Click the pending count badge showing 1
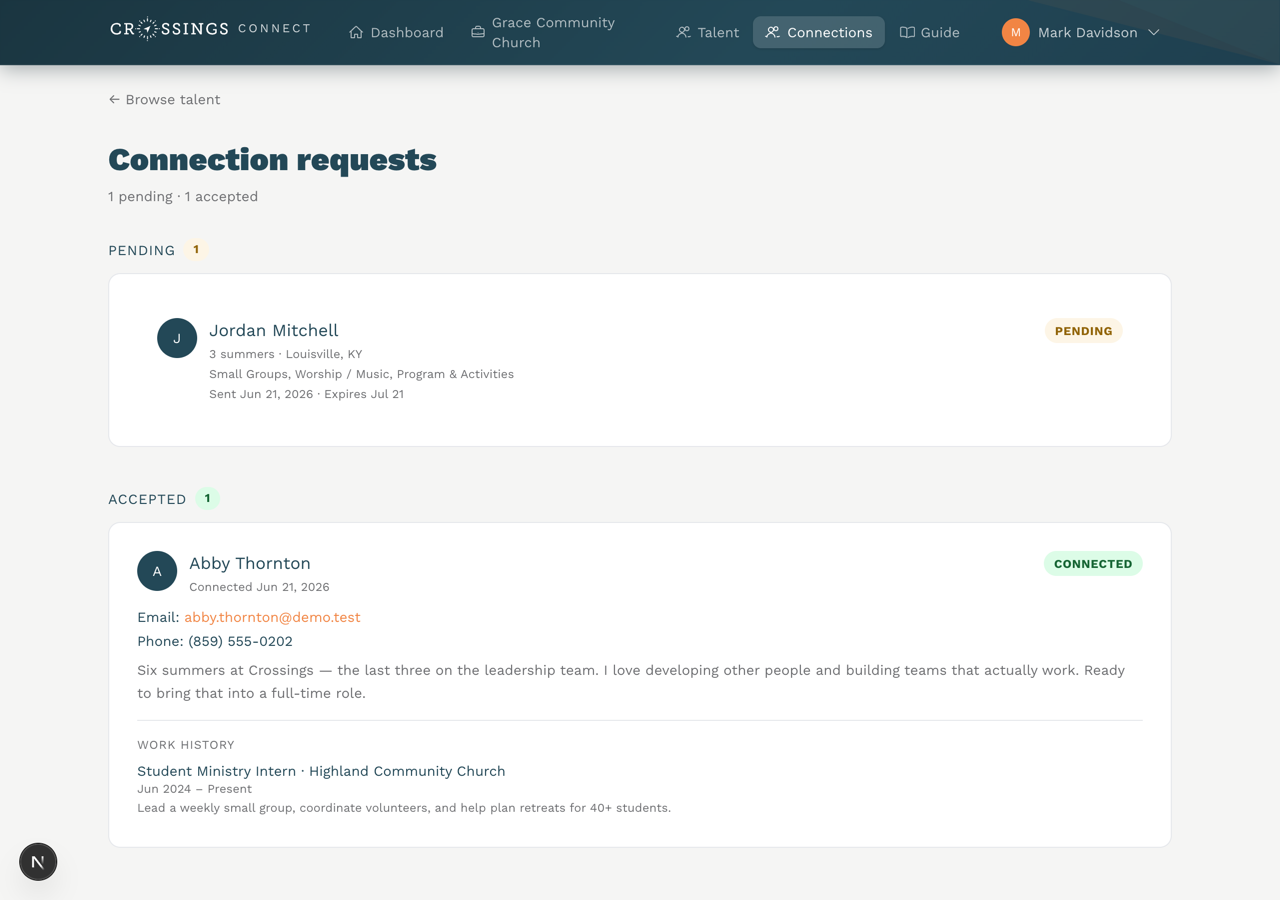The image size is (1280, 900). [x=196, y=250]
